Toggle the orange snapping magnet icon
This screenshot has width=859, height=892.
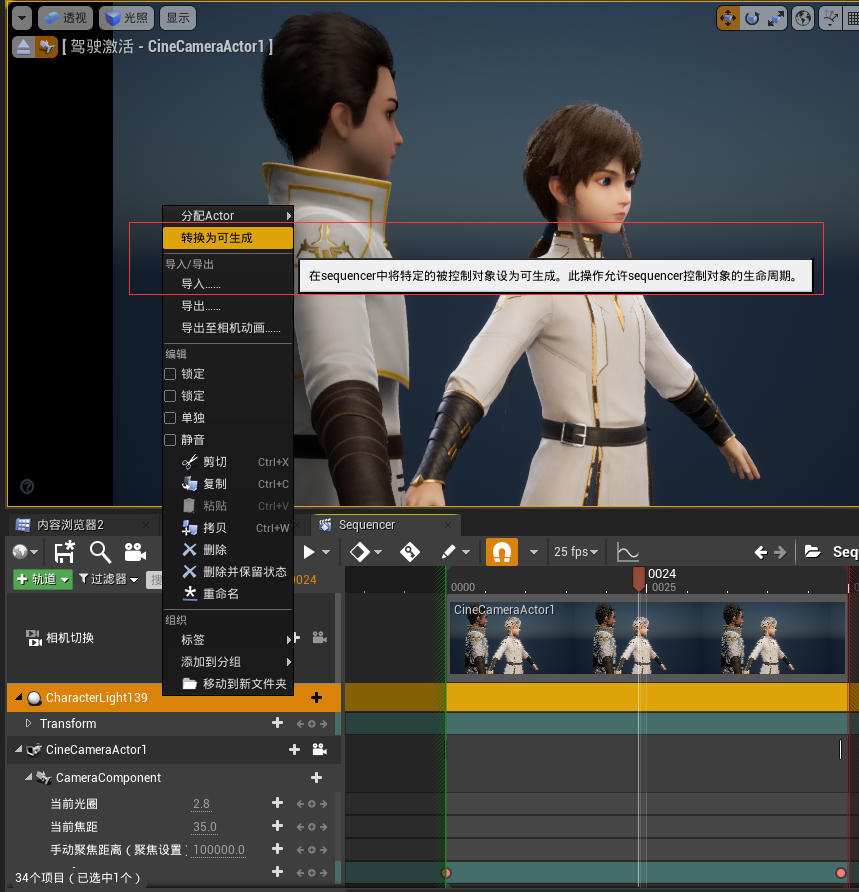point(501,552)
